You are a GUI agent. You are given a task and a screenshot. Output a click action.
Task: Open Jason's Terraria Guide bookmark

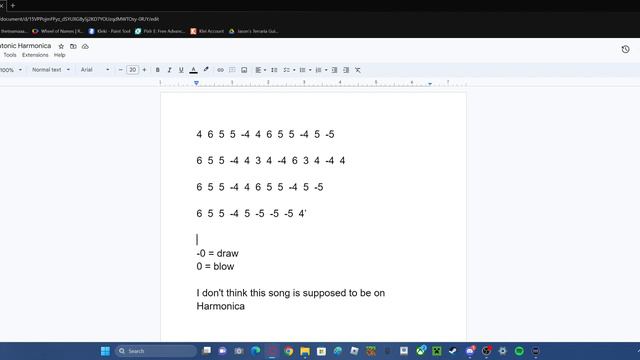253,31
